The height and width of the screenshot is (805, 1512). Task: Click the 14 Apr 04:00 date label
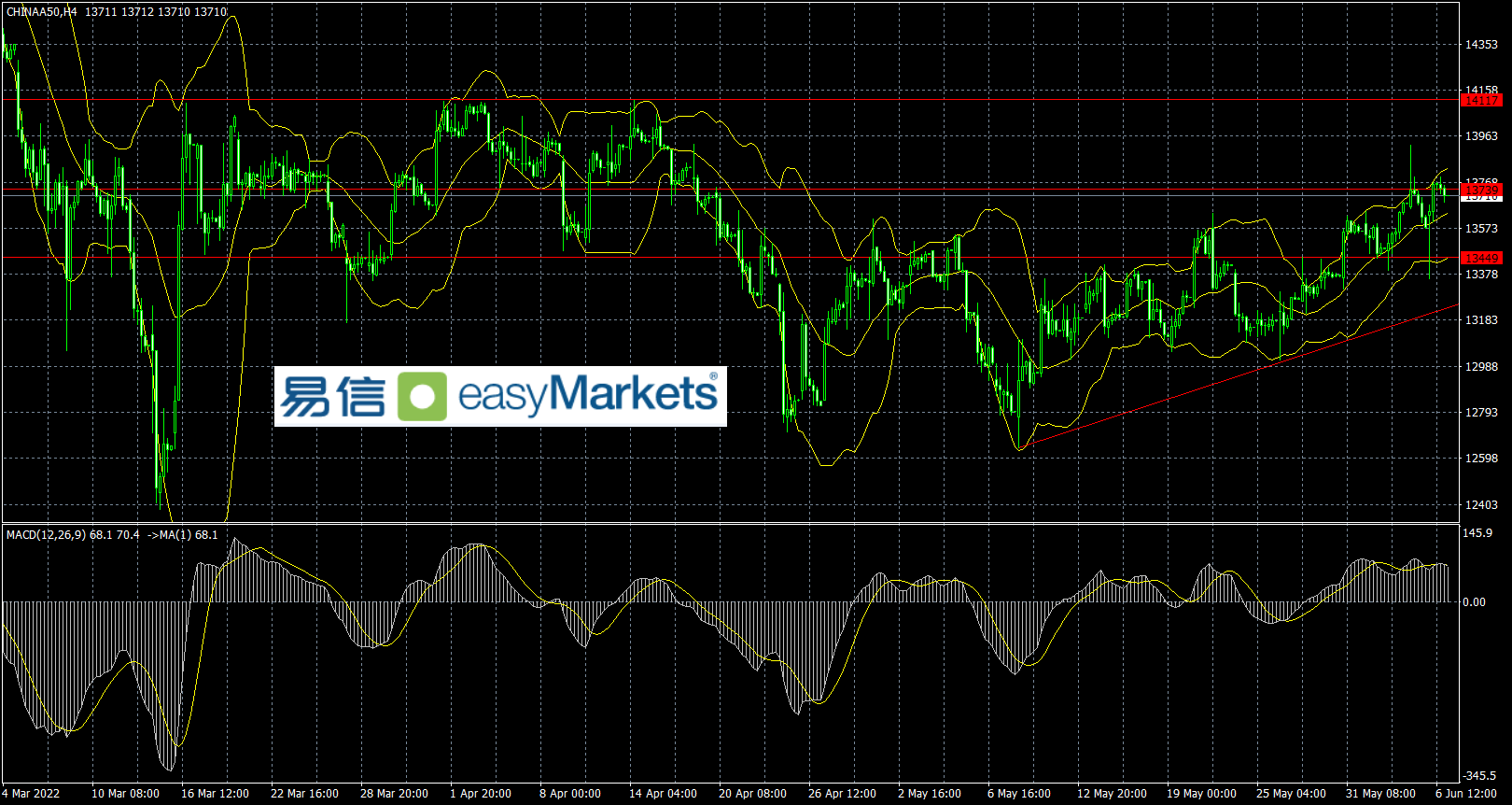(x=663, y=794)
